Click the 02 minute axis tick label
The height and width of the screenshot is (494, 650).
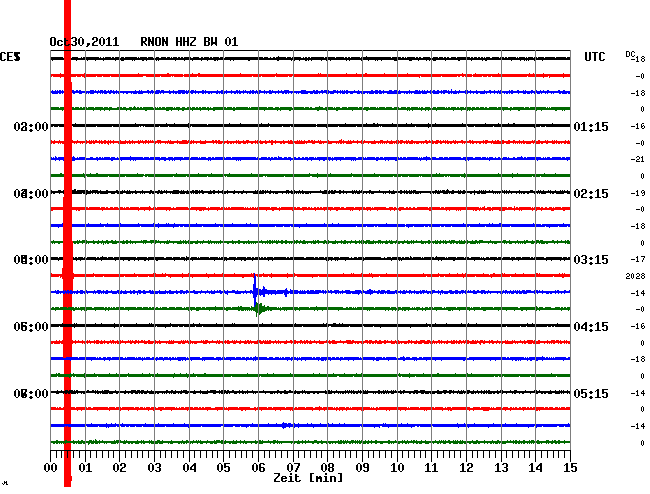[x=119, y=468]
